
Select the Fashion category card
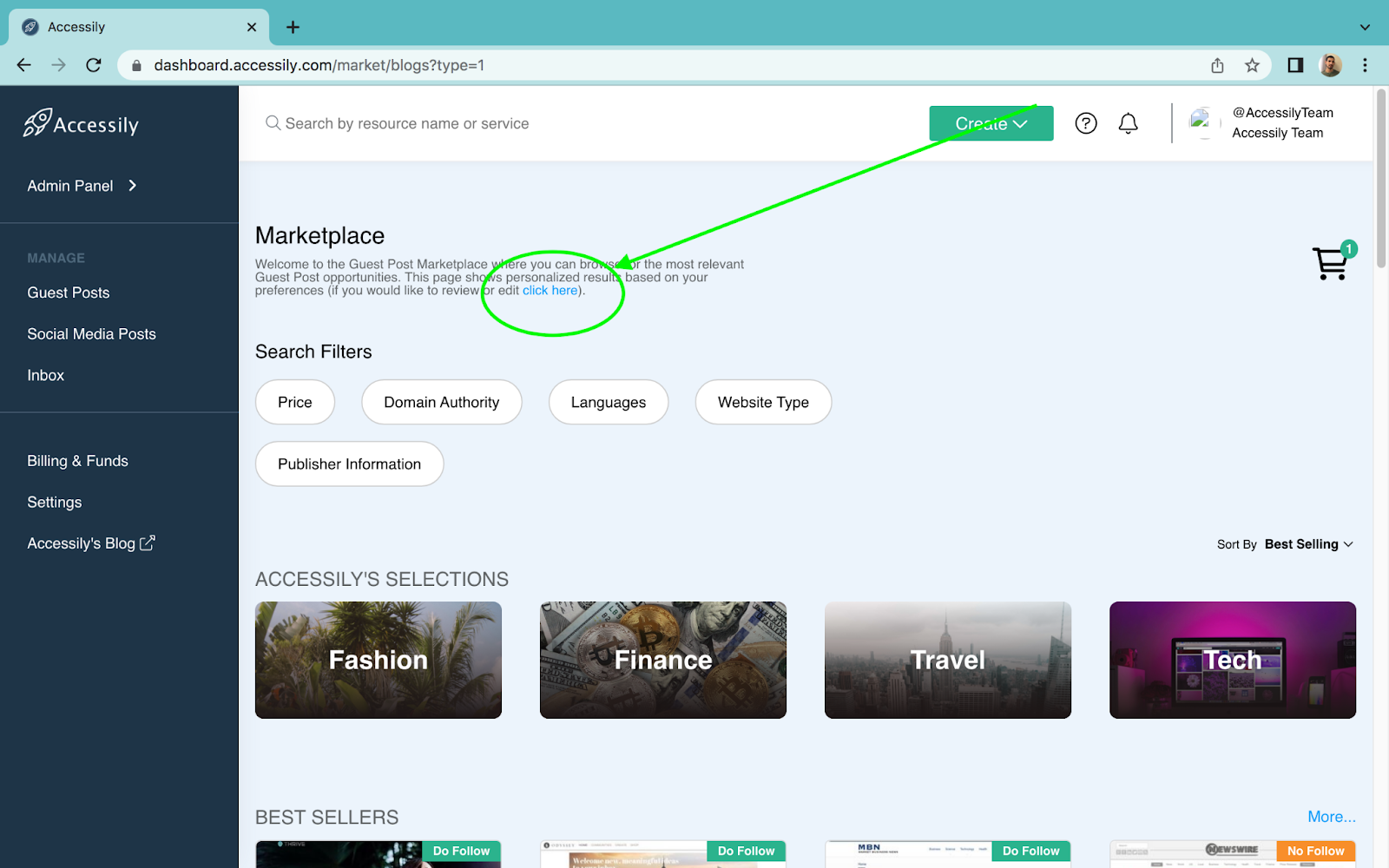(379, 660)
